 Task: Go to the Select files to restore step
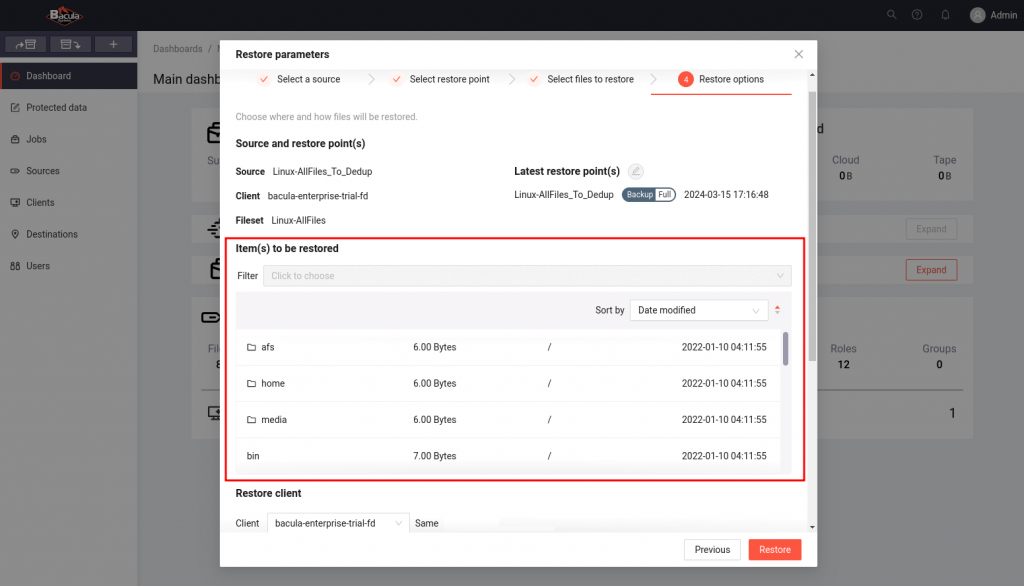tap(590, 79)
